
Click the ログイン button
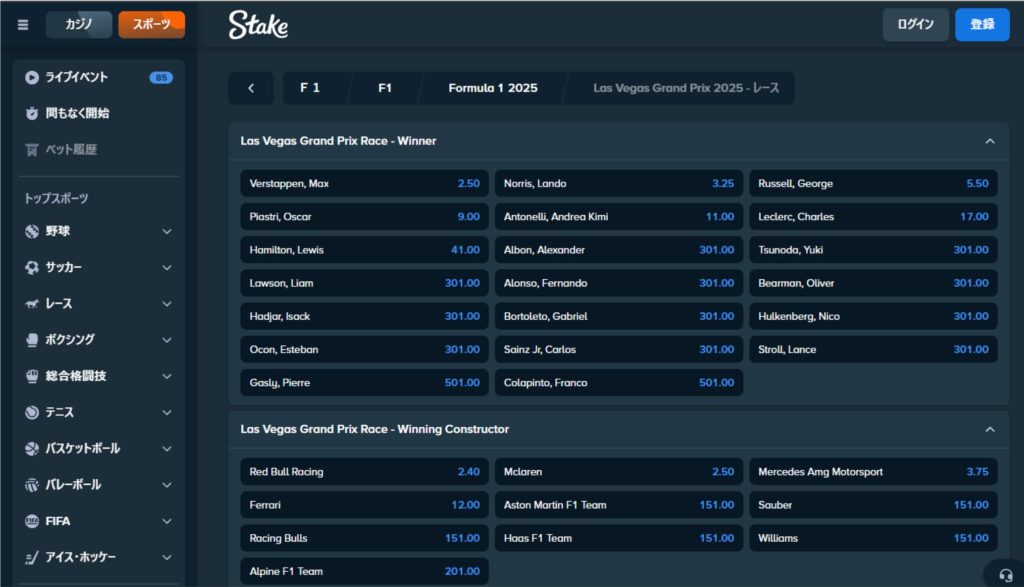(x=915, y=25)
